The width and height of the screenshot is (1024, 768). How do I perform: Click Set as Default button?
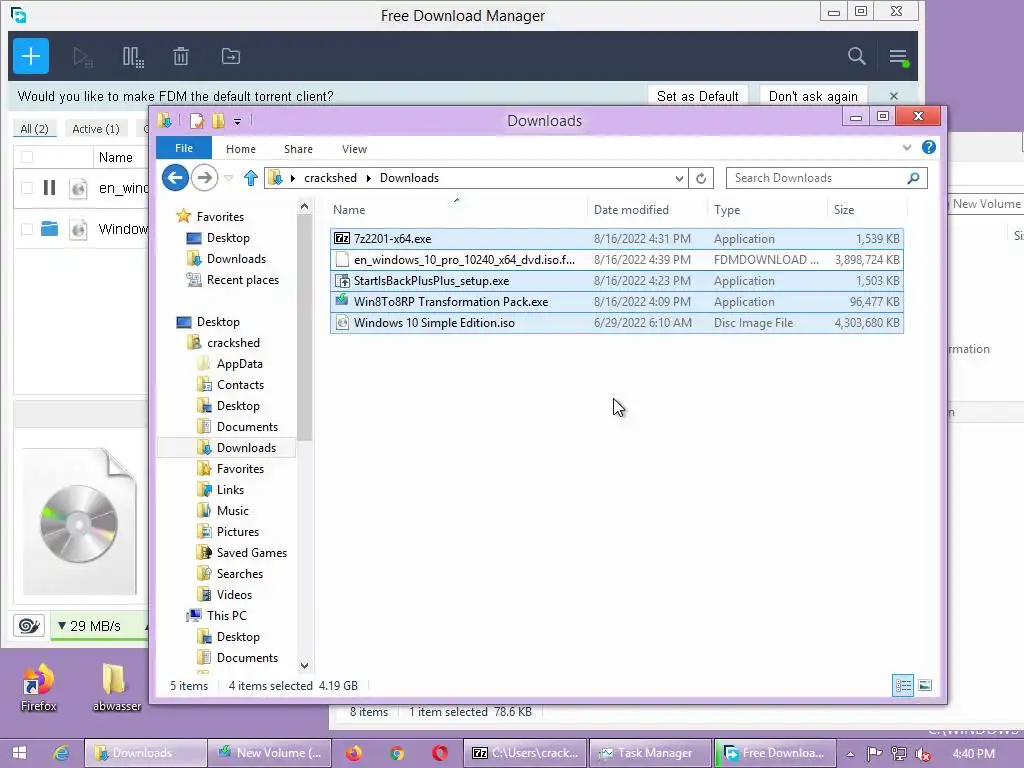697,97
